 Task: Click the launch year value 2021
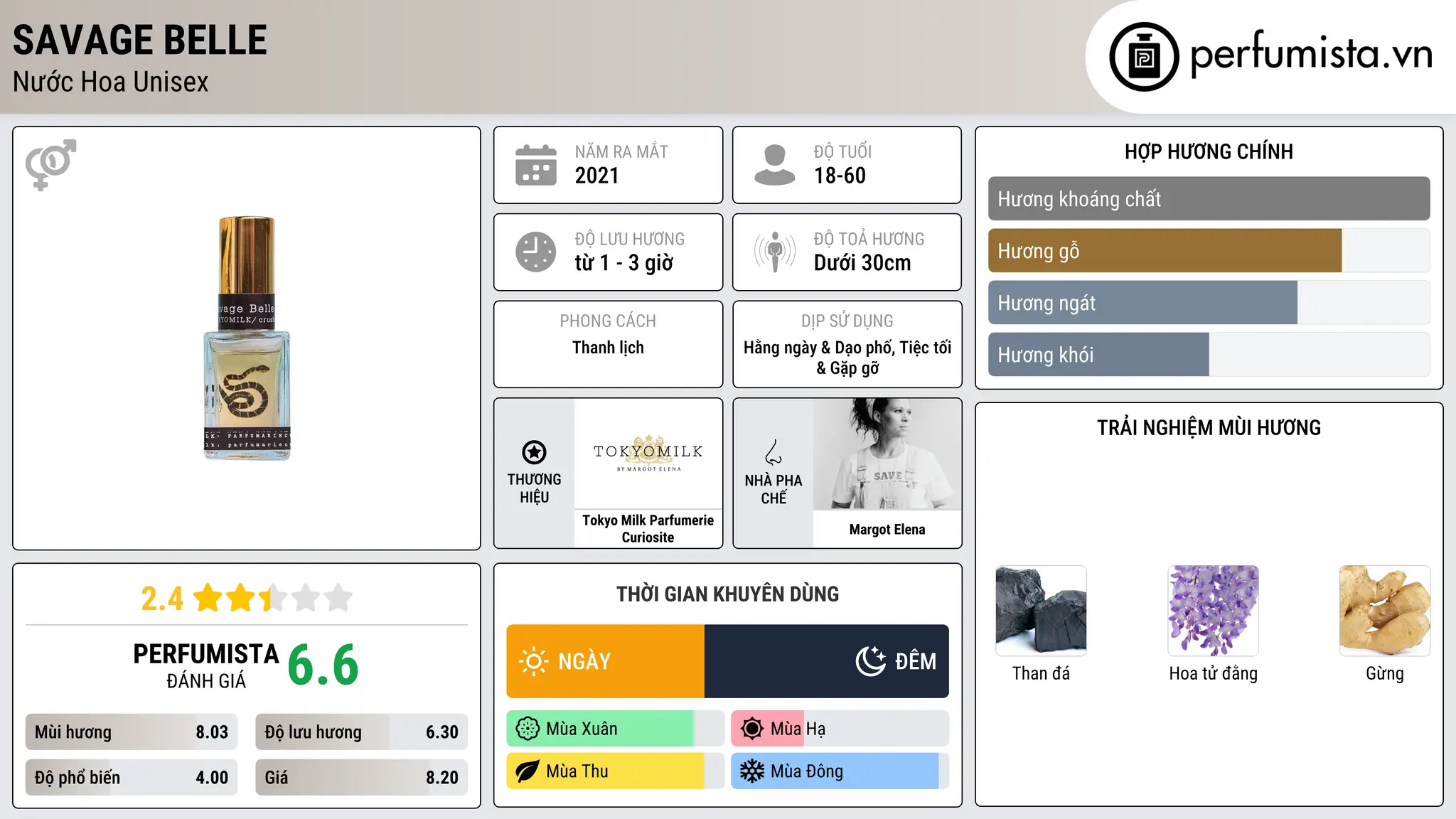(x=597, y=176)
